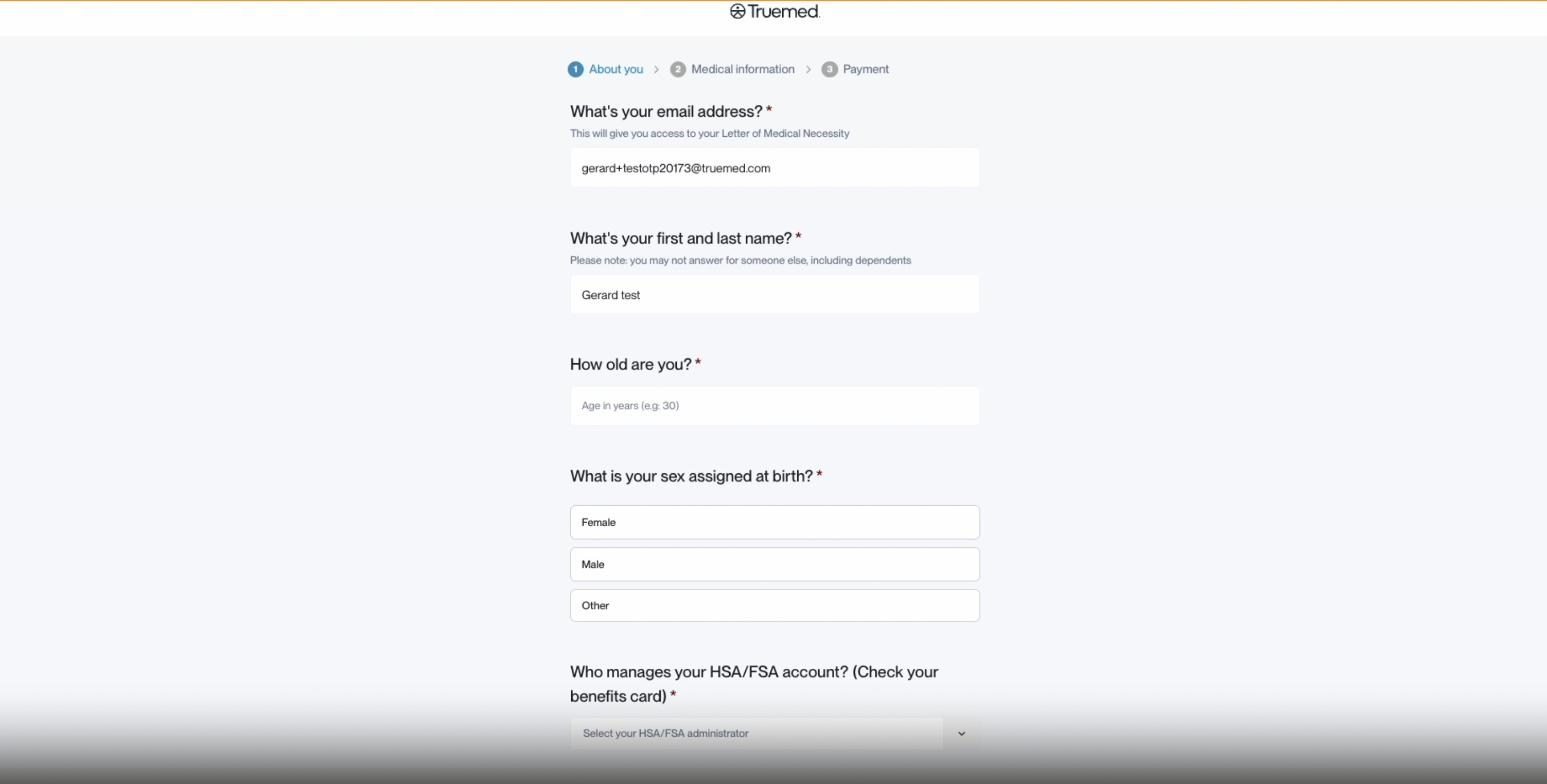Click the step 2 circle icon
Image resolution: width=1547 pixels, height=784 pixels.
click(677, 69)
